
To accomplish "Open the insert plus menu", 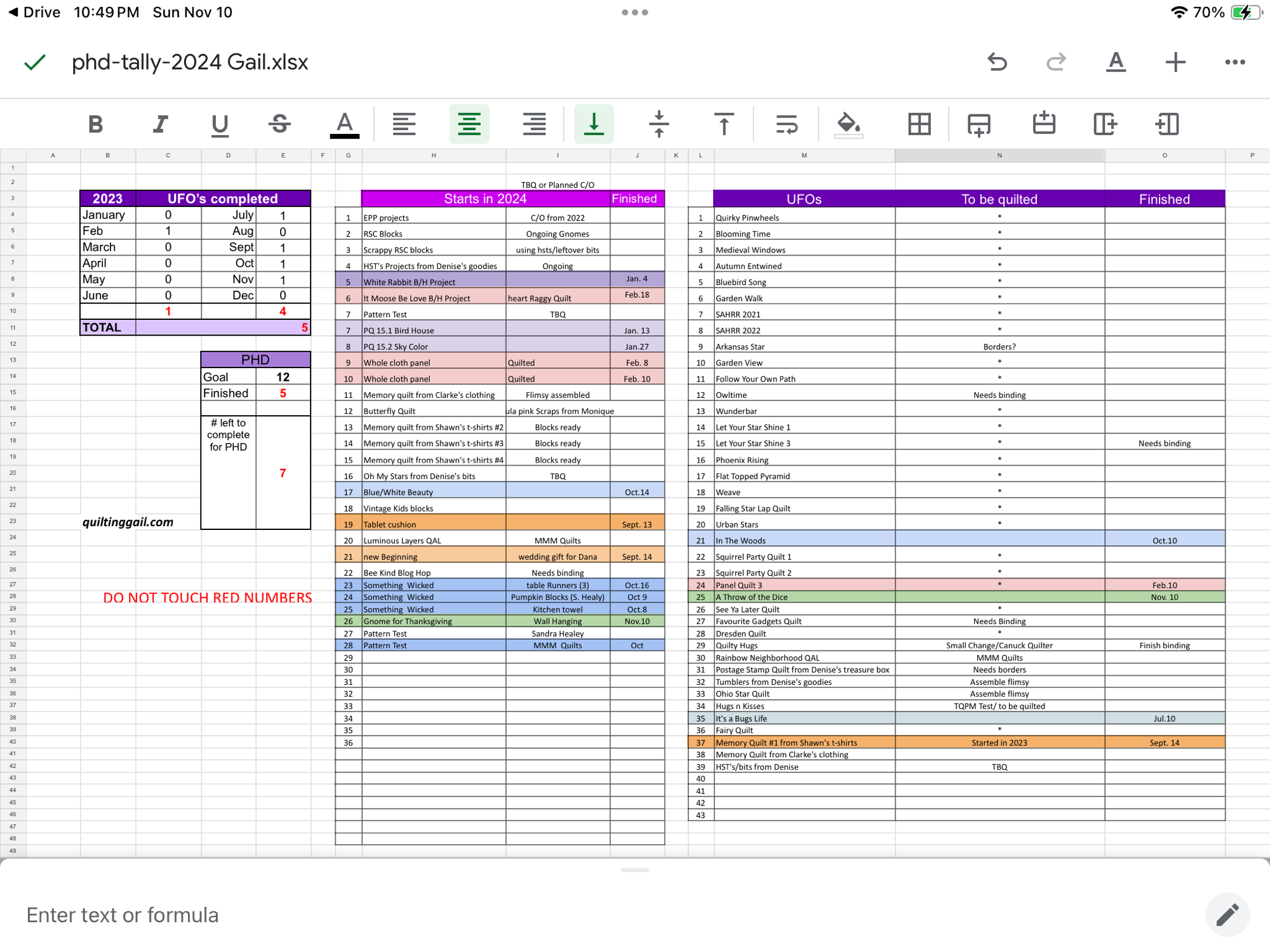I will [x=1175, y=62].
